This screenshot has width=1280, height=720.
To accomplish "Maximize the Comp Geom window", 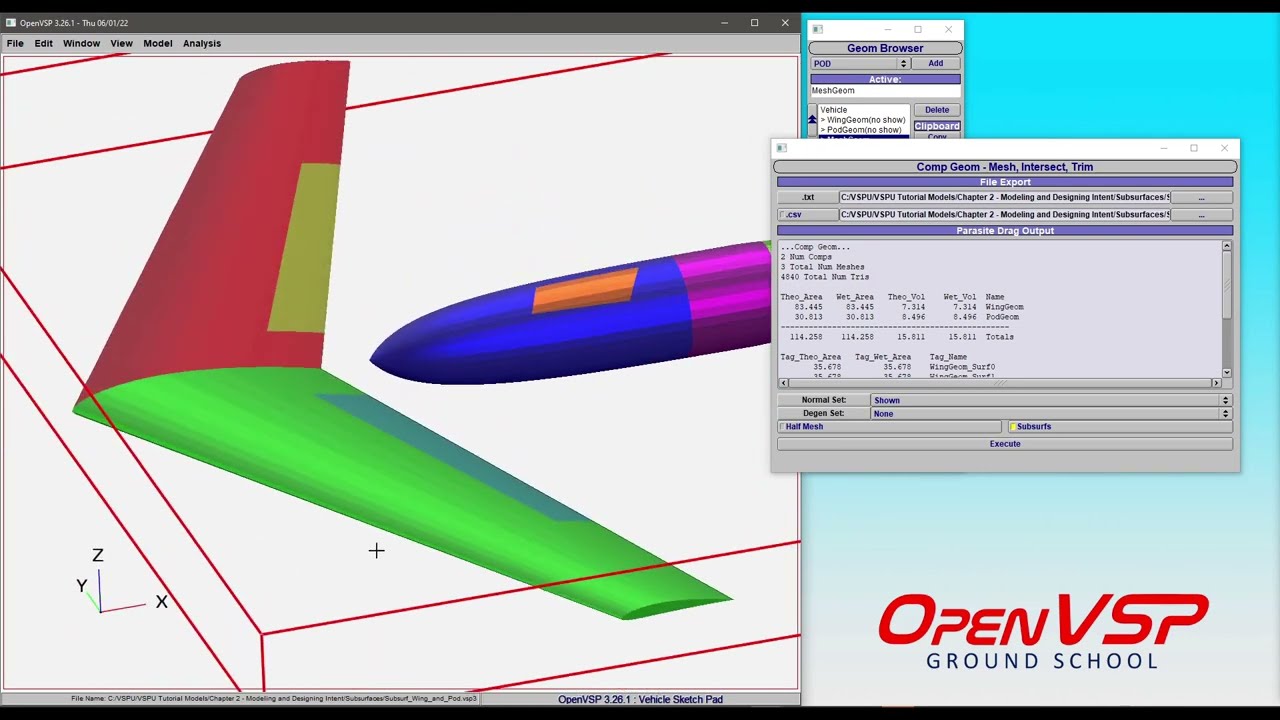I will [1194, 148].
